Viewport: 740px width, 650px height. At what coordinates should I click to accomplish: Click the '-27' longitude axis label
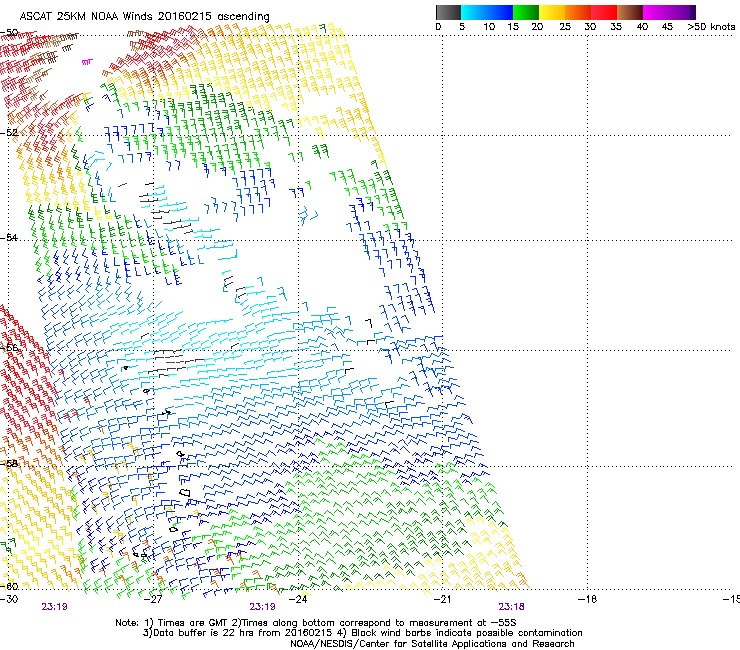click(x=153, y=599)
